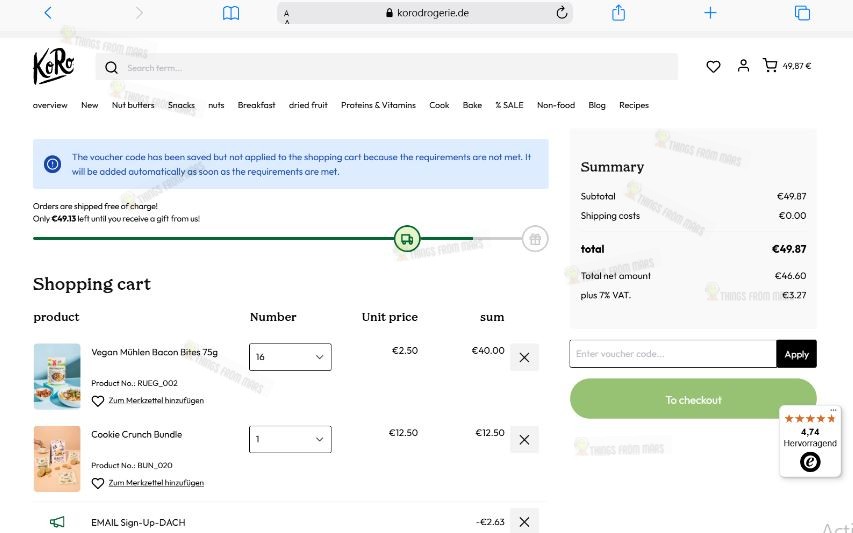853x533 pixels.
Task: Open quantity dropdown for Bacon Bites
Action: point(290,357)
